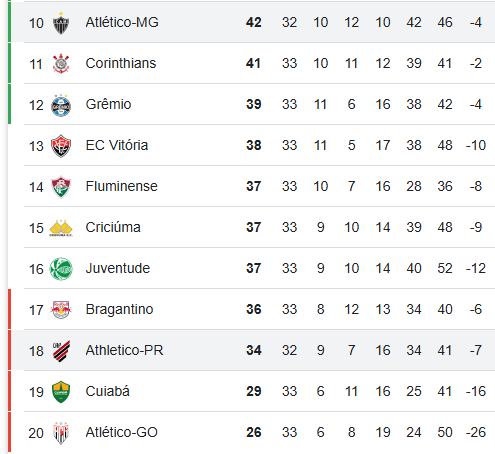Click the Bragantino Red Bull logo

click(61, 310)
